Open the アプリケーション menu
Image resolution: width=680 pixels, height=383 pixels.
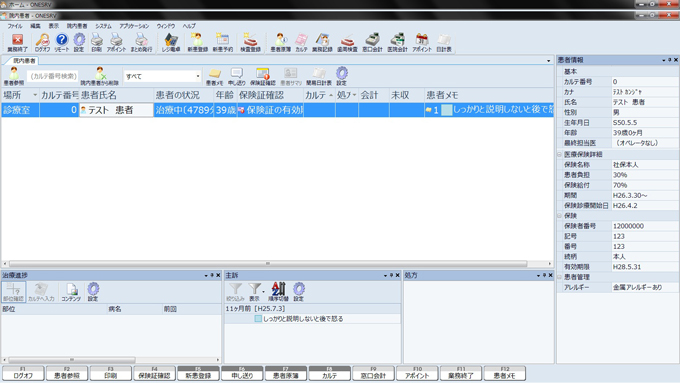134,26
